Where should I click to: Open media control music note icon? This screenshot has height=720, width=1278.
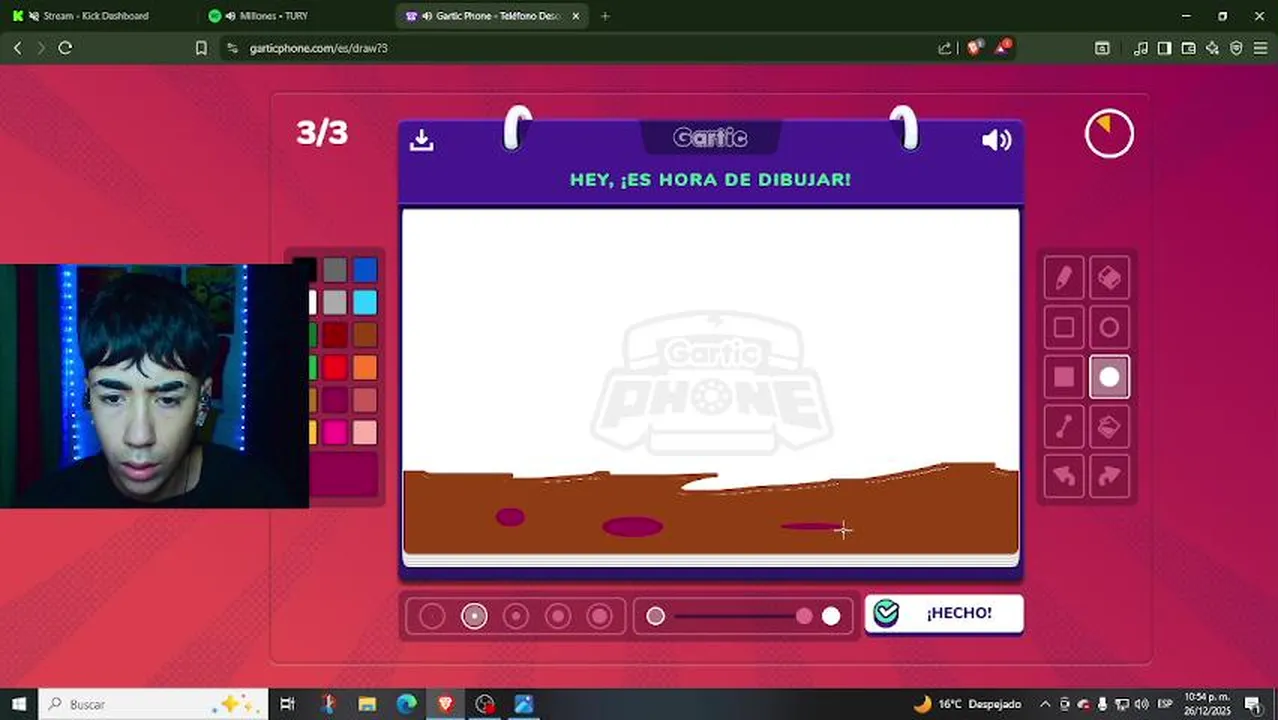(x=1141, y=48)
